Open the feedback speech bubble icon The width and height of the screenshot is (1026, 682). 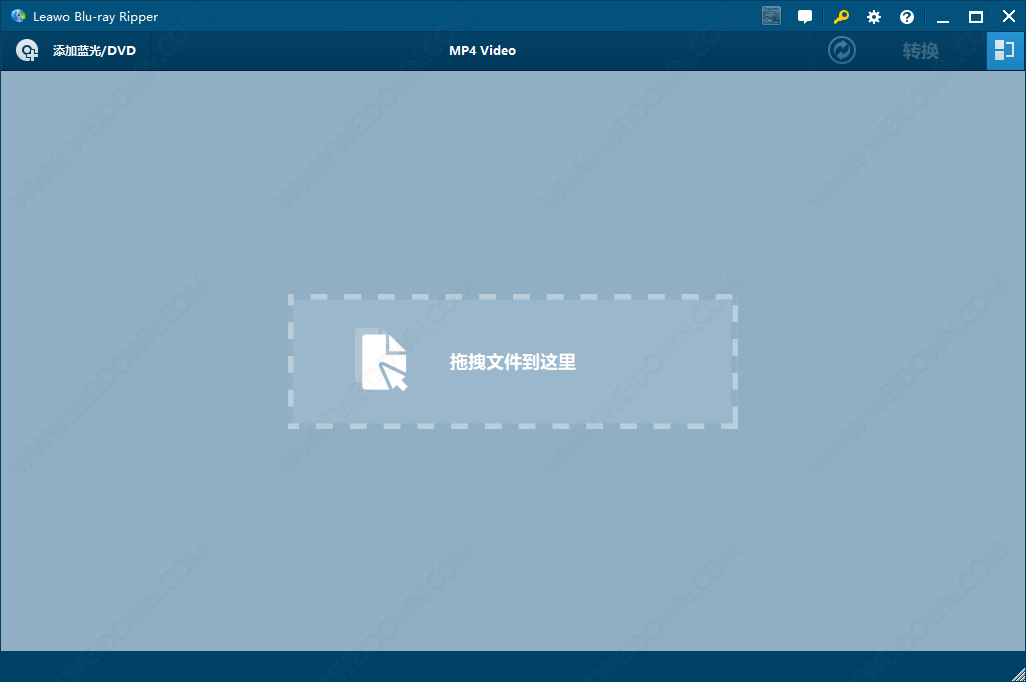(x=805, y=17)
